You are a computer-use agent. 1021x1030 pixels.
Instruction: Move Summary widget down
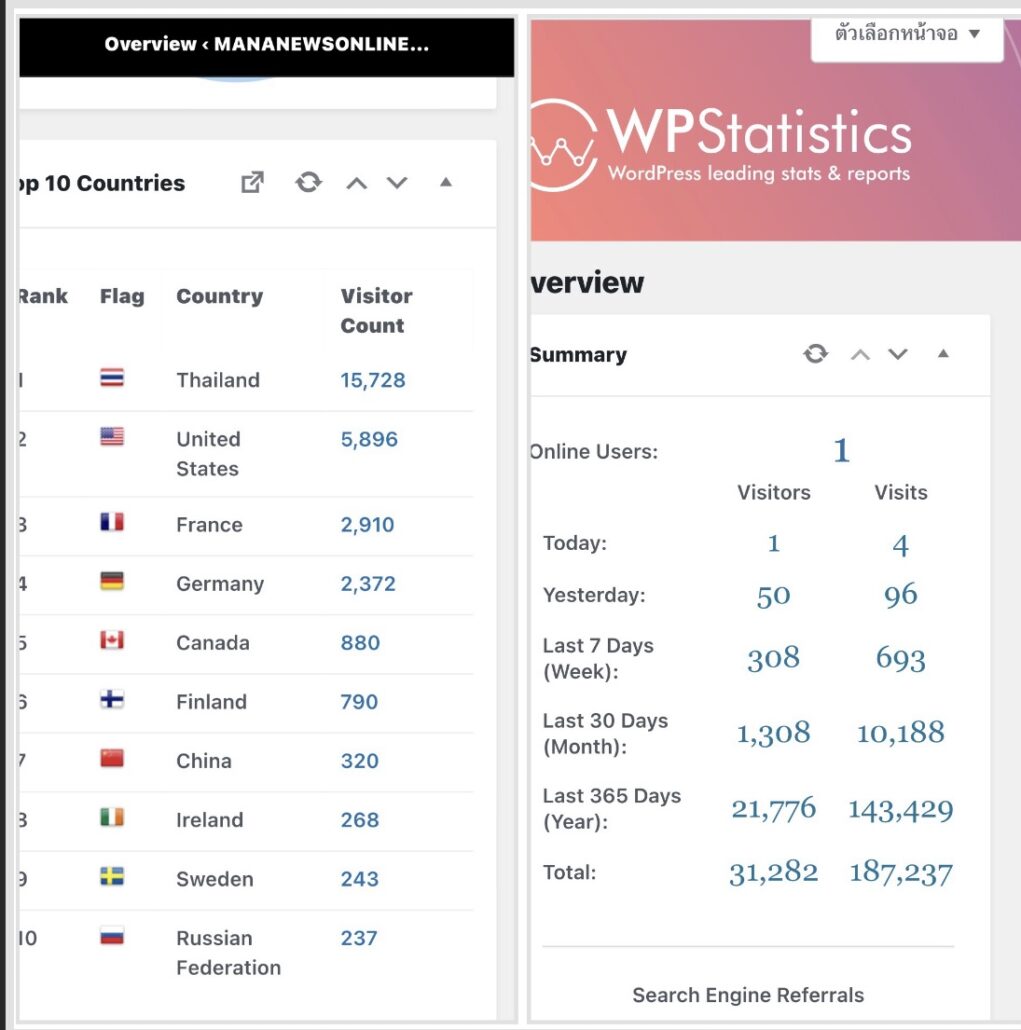tap(898, 354)
